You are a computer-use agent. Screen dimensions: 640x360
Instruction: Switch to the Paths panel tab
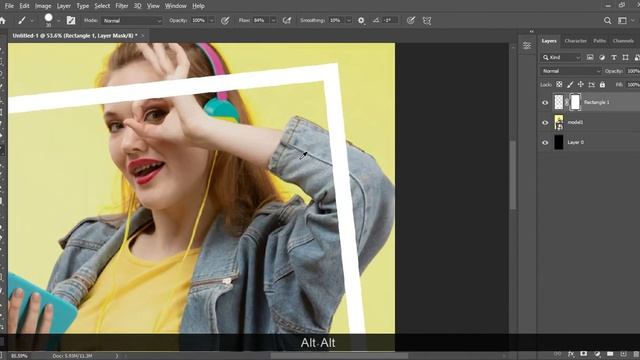tap(600, 41)
